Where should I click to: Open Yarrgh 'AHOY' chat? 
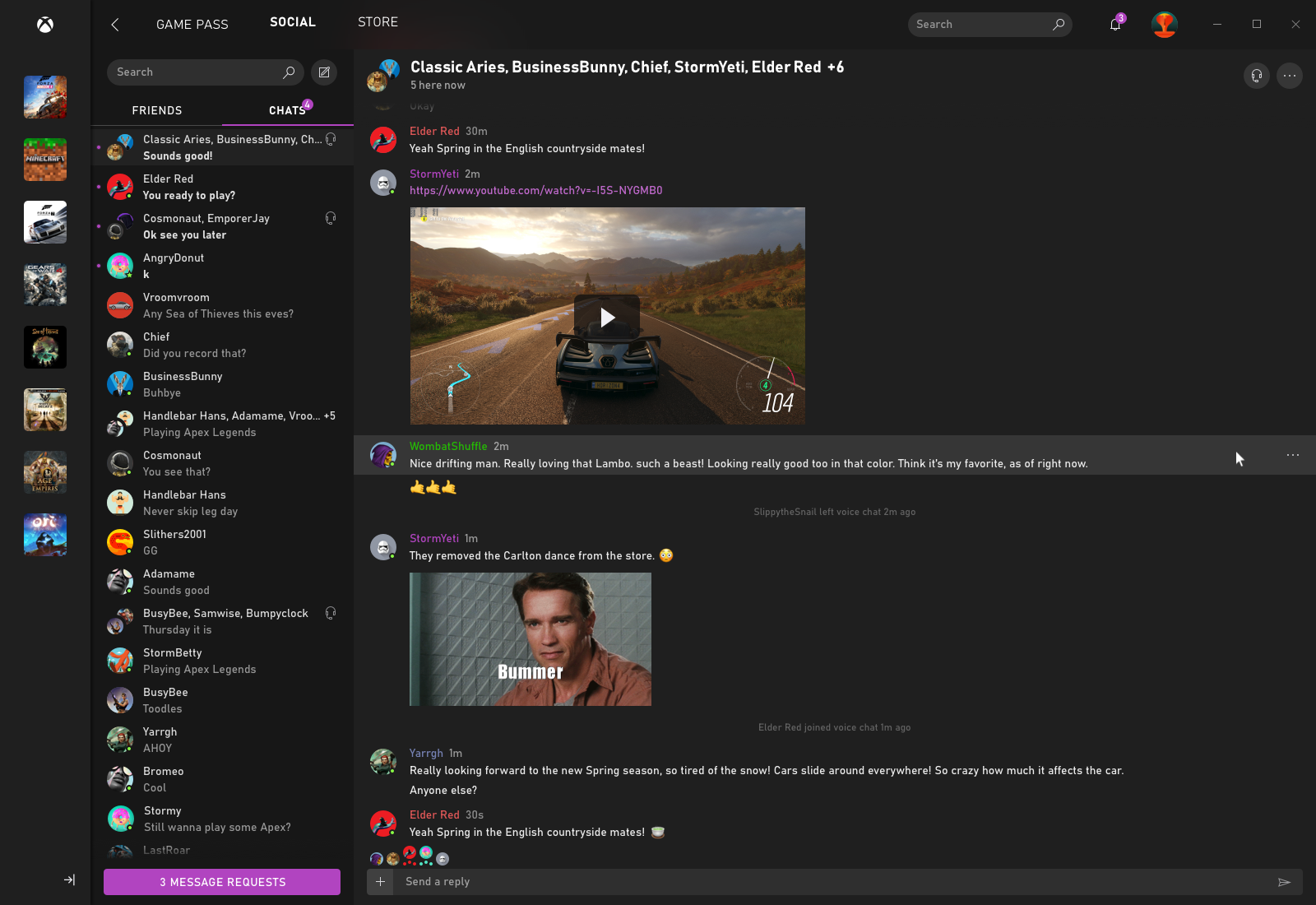(222, 740)
